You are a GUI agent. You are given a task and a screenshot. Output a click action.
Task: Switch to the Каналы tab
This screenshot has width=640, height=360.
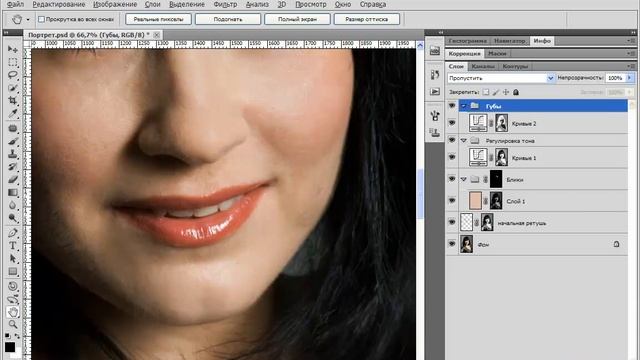(x=482, y=66)
